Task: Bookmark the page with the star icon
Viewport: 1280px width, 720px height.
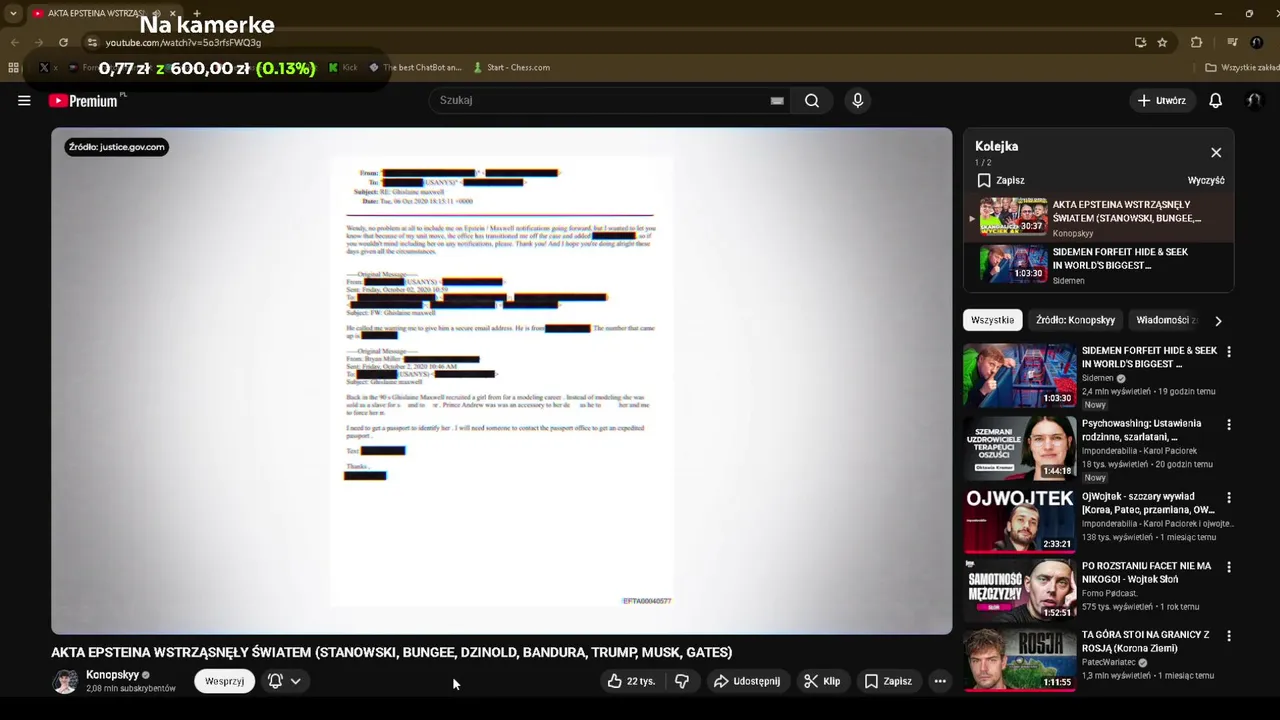Action: [x=1162, y=42]
